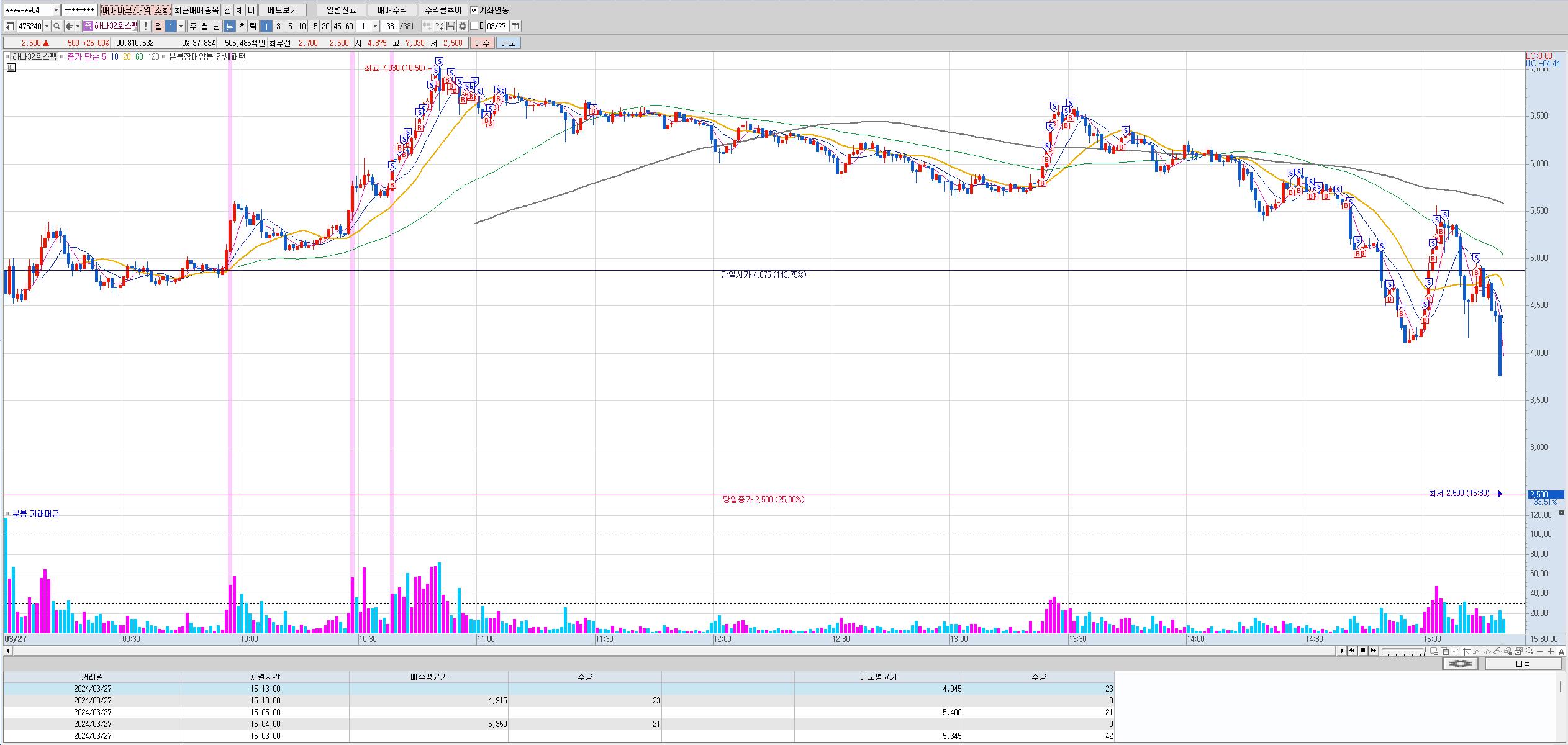Viewport: 1568px width, 745px height.
Task: Adjust the chart zoom slider handle
Action: [1424, 651]
